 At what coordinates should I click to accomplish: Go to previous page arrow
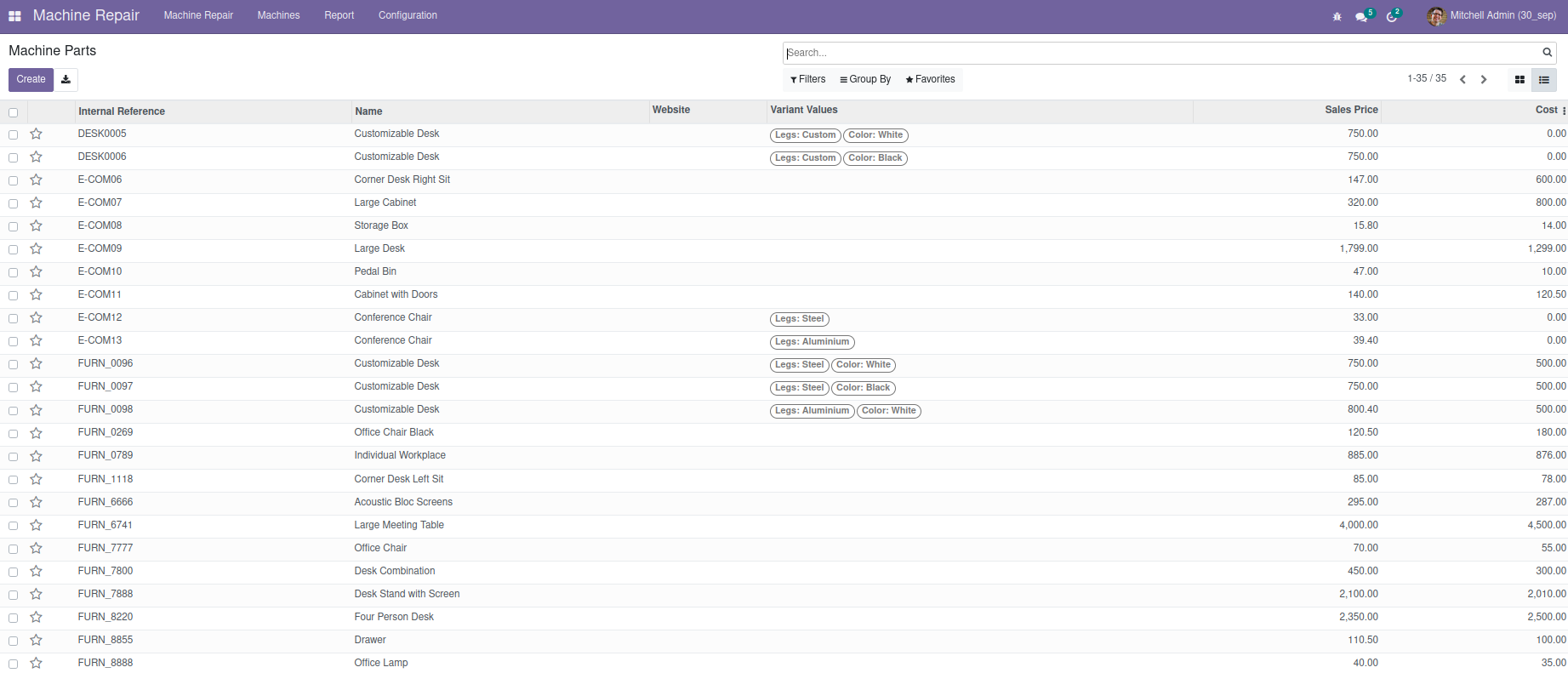click(x=1463, y=79)
